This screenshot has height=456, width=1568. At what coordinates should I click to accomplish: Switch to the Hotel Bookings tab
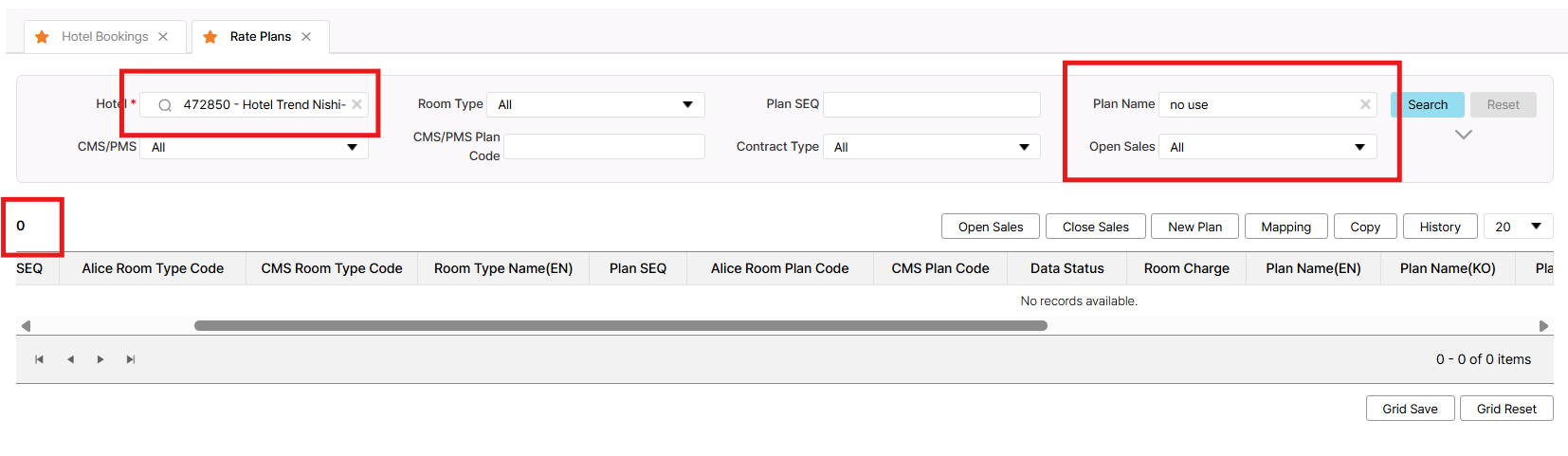click(x=104, y=37)
